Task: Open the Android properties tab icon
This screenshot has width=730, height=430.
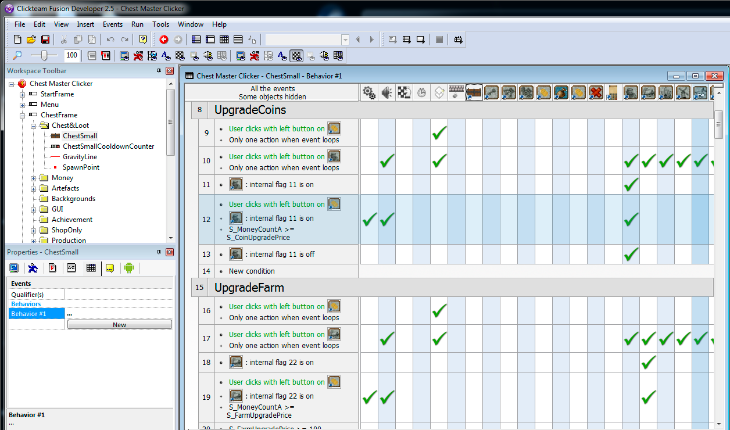Action: coord(129,268)
